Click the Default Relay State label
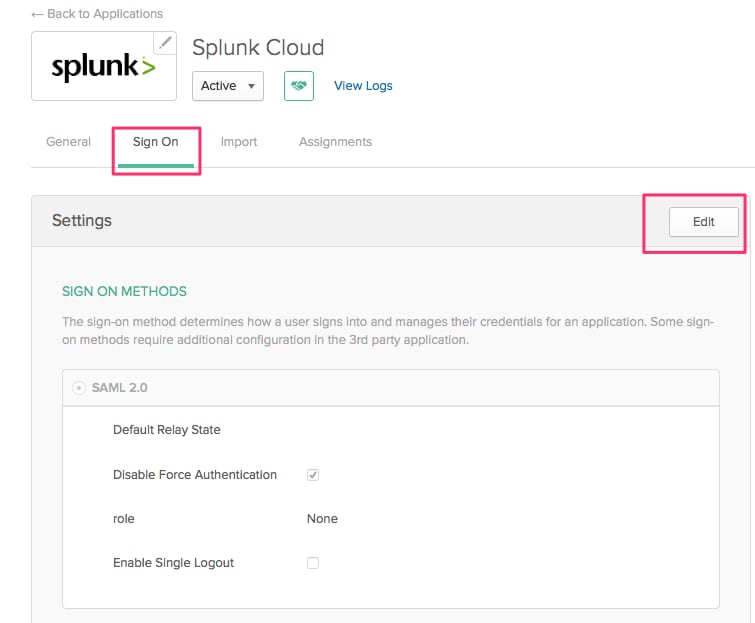 [x=167, y=429]
